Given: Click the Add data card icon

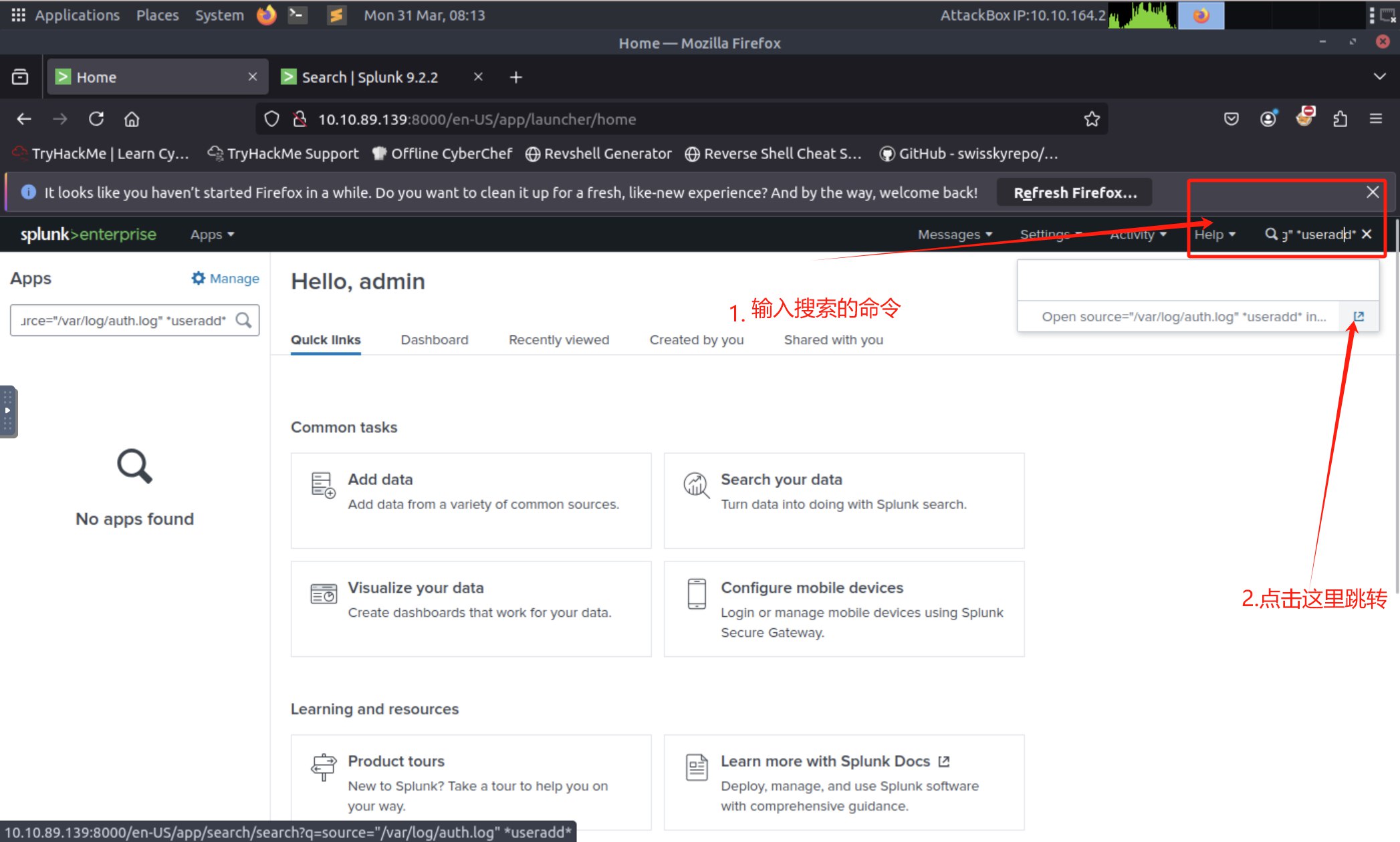Looking at the screenshot, I should coord(323,485).
